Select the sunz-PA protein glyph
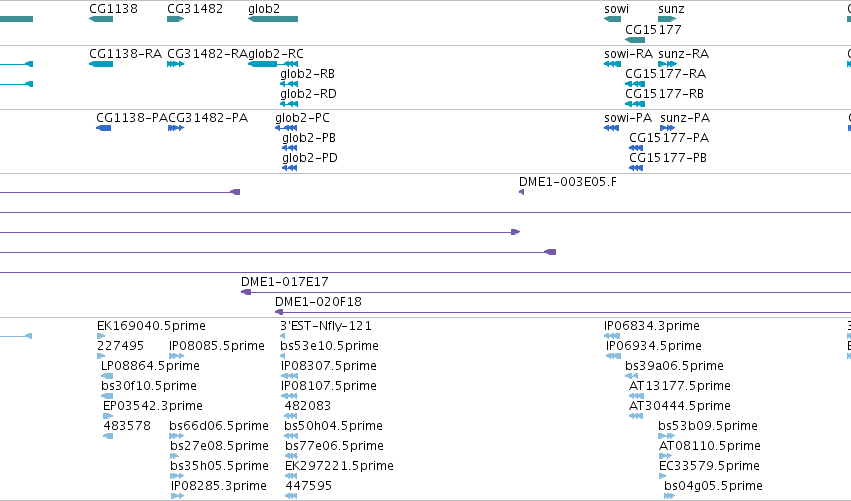The width and height of the screenshot is (851, 501). (x=668, y=128)
